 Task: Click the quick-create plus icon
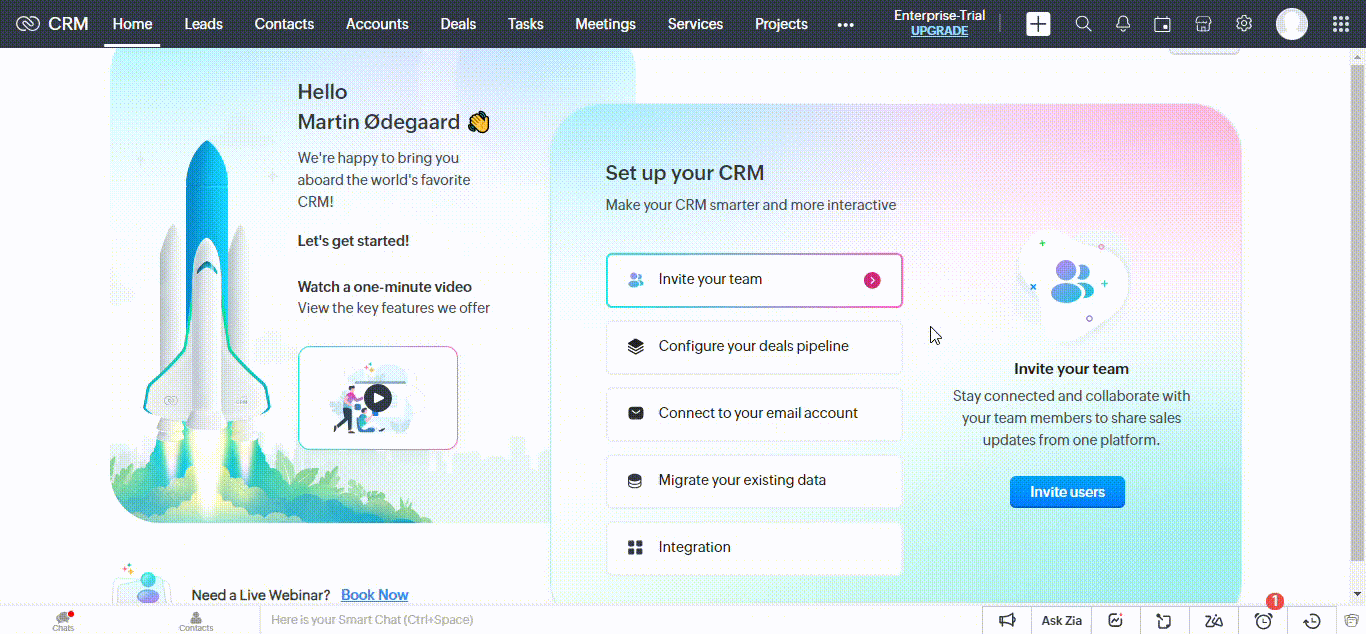point(1038,23)
